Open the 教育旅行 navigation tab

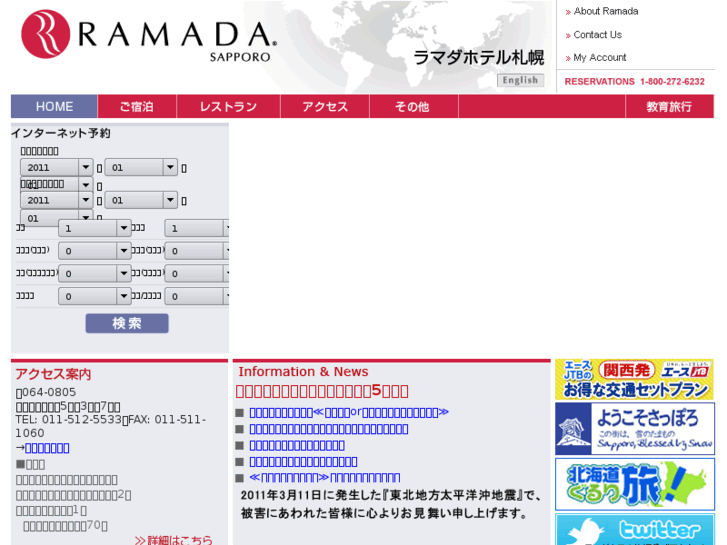pyautogui.click(x=669, y=106)
